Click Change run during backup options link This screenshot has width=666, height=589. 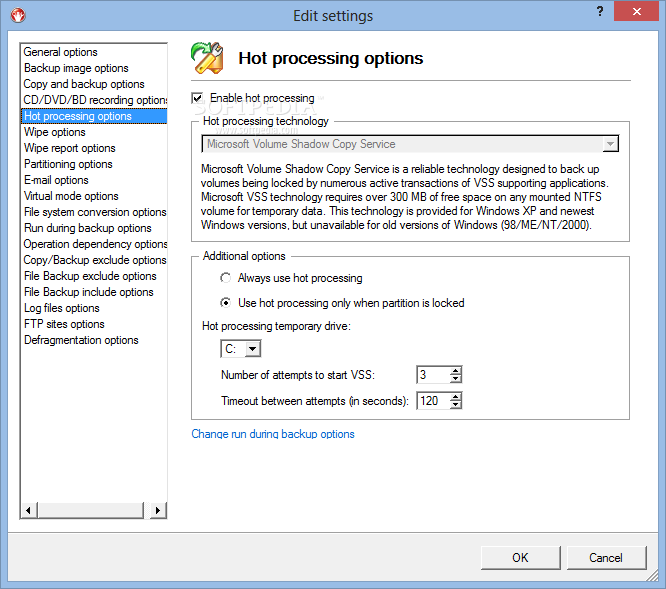273,434
